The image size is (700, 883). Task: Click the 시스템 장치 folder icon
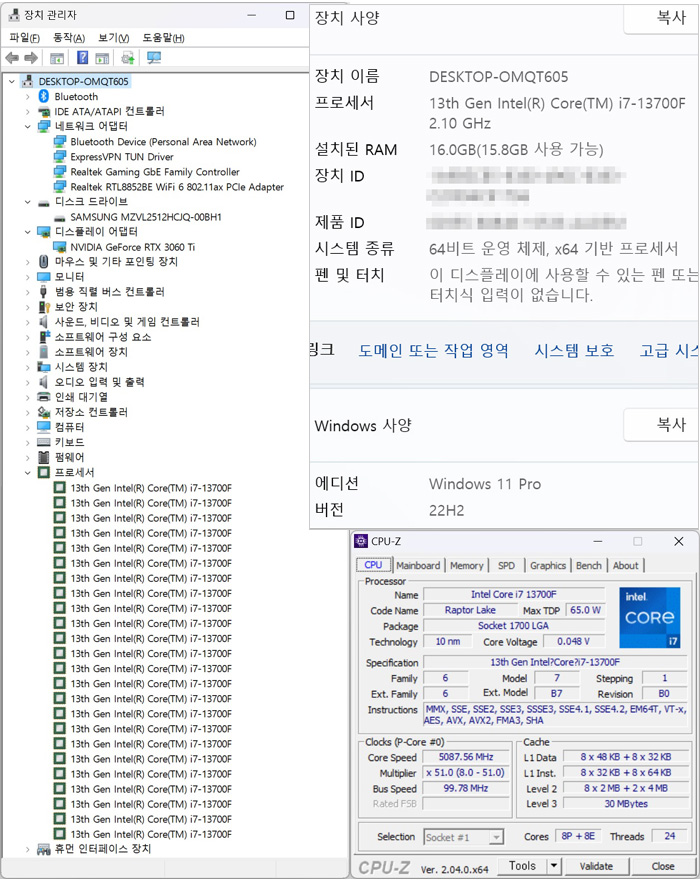click(x=43, y=367)
